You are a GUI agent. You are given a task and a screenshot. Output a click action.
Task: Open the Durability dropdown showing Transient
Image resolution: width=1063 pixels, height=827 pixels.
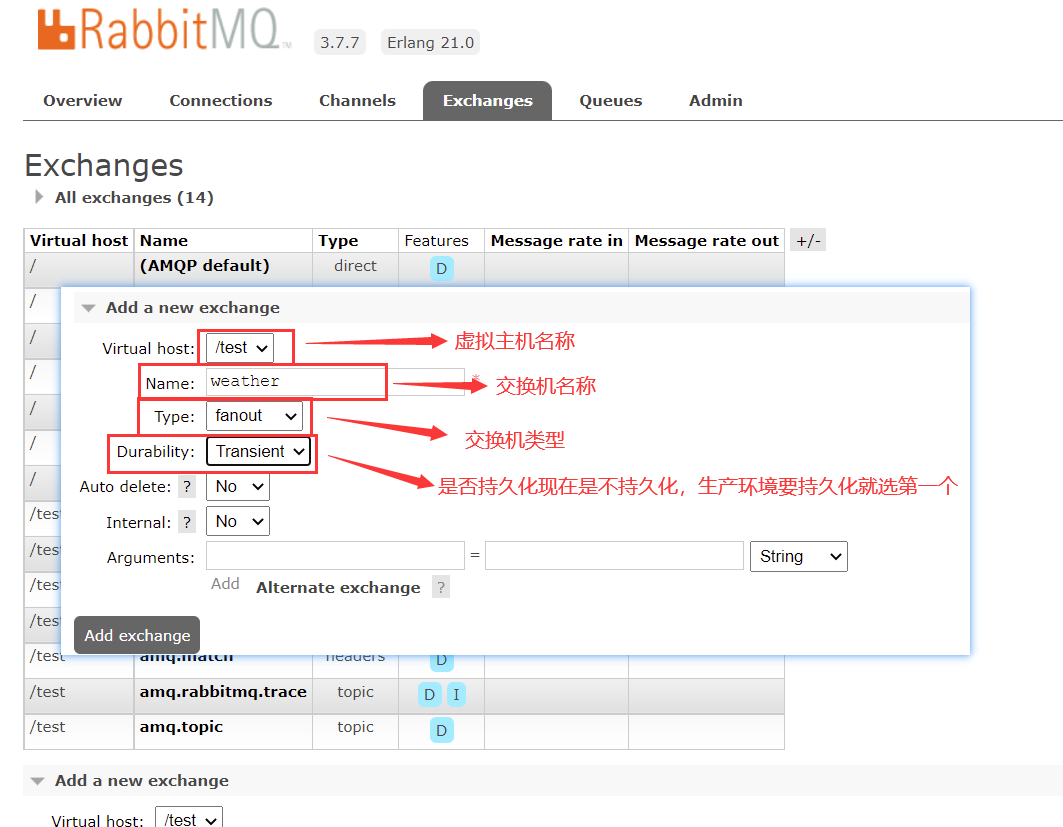click(258, 451)
